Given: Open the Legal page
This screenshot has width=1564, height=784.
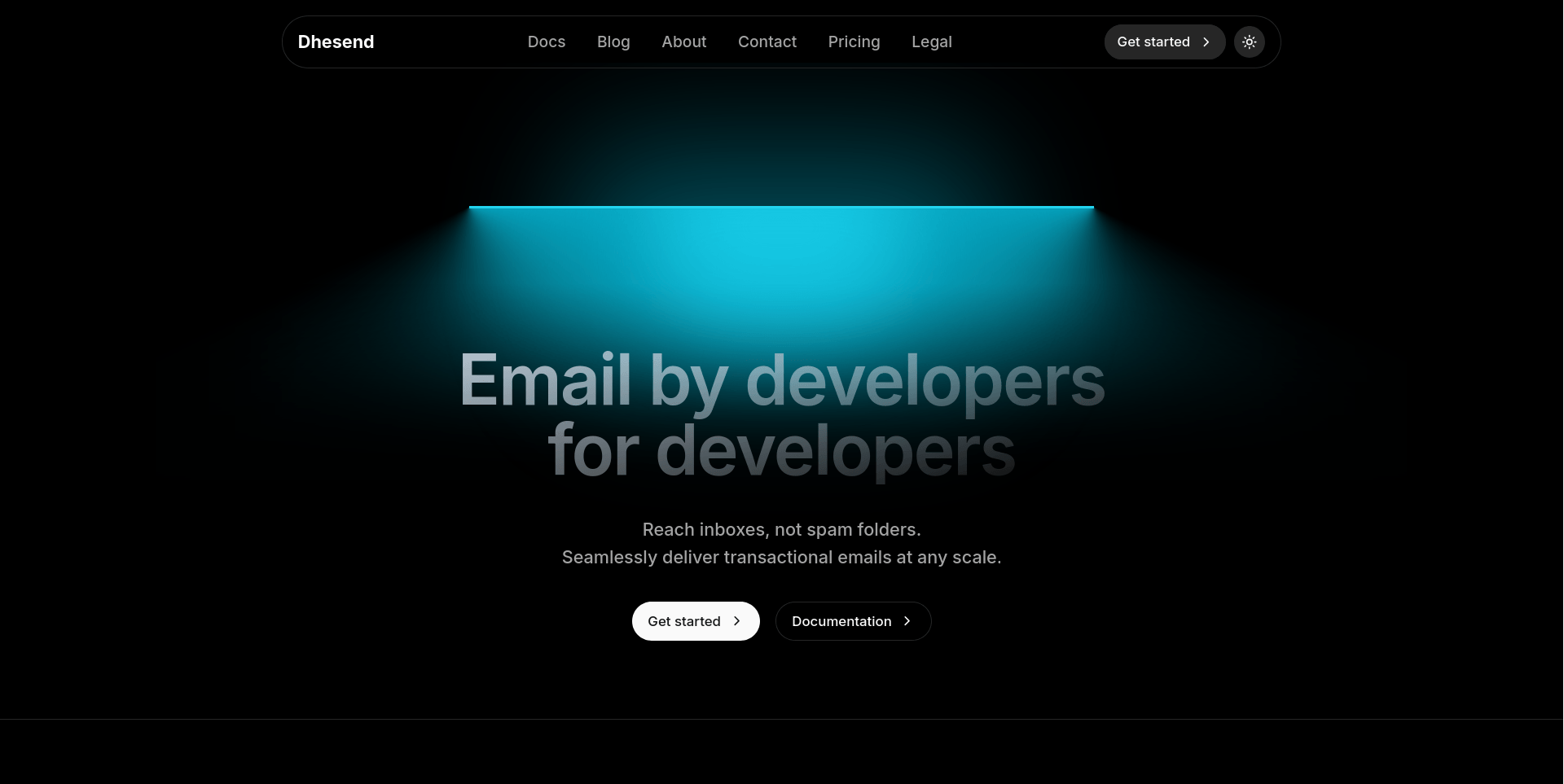Looking at the screenshot, I should [931, 42].
